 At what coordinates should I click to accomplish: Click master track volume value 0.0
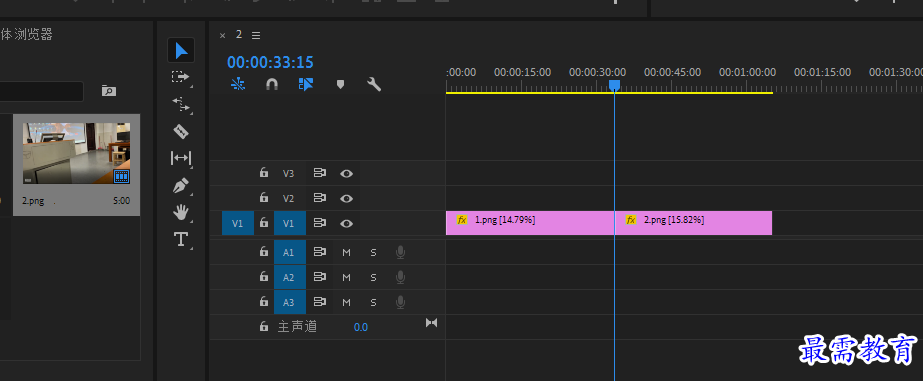[x=361, y=327]
